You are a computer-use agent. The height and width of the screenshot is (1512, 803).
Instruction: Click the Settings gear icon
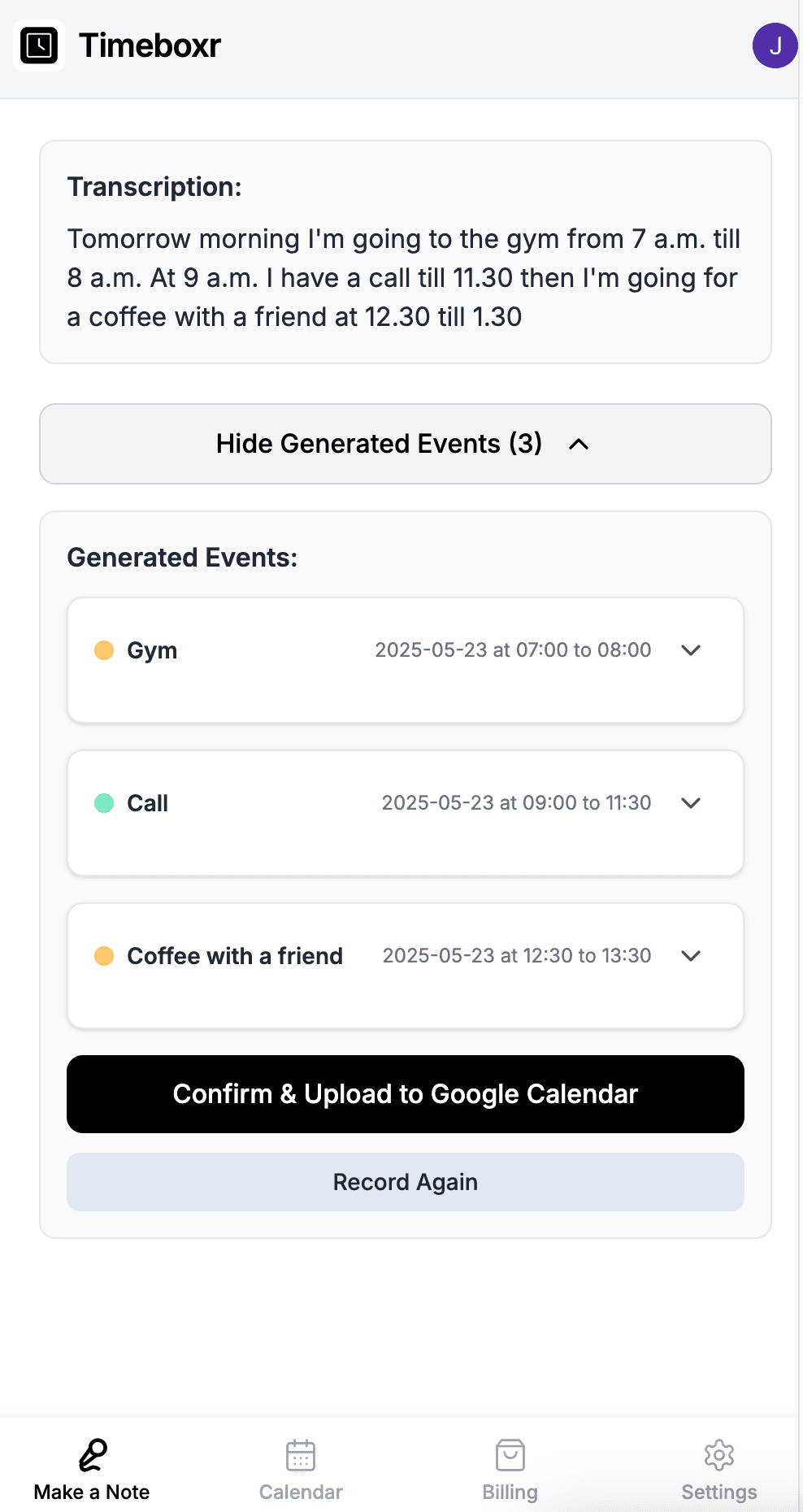(x=719, y=1455)
